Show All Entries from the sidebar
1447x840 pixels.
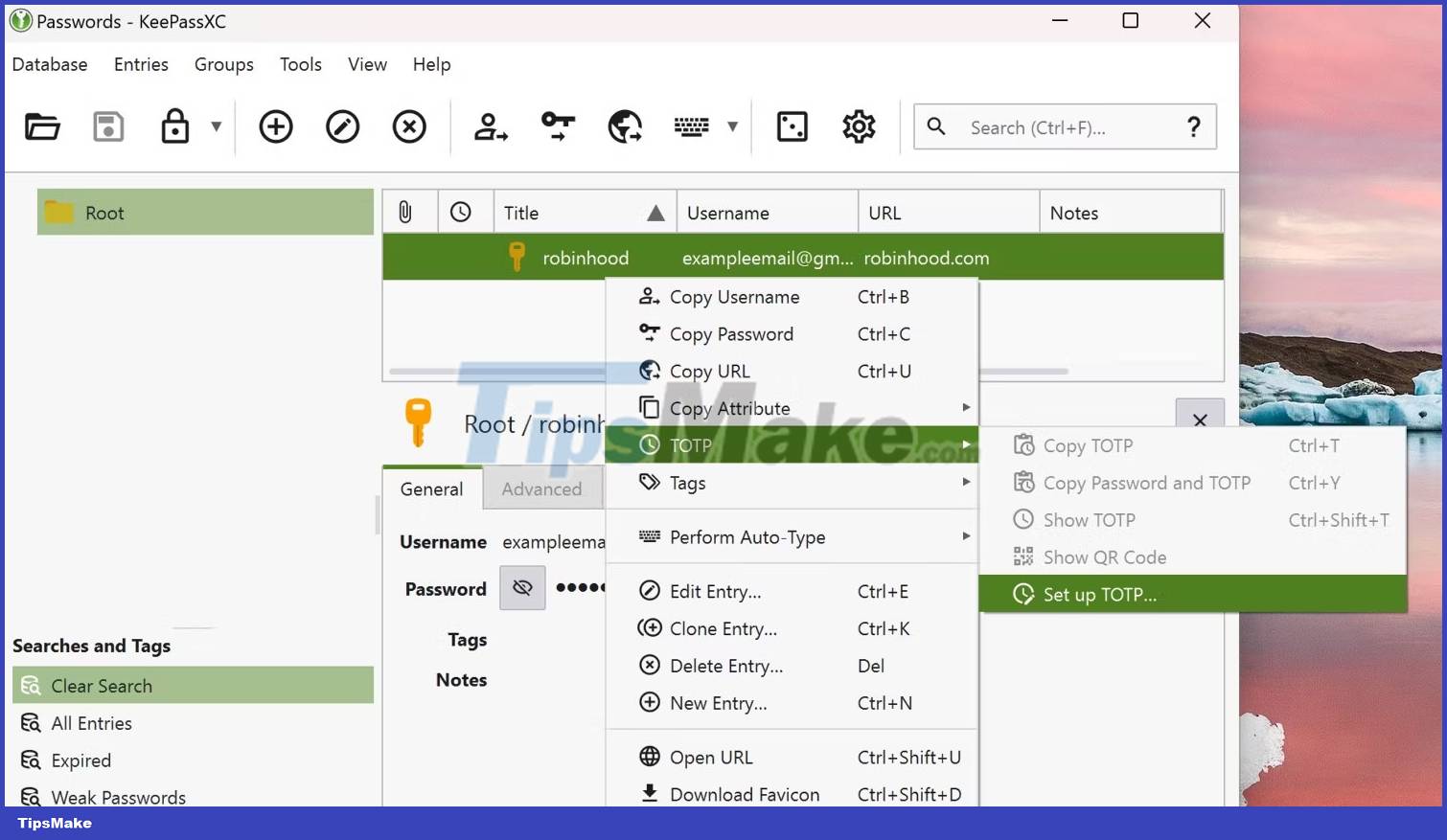[91, 723]
